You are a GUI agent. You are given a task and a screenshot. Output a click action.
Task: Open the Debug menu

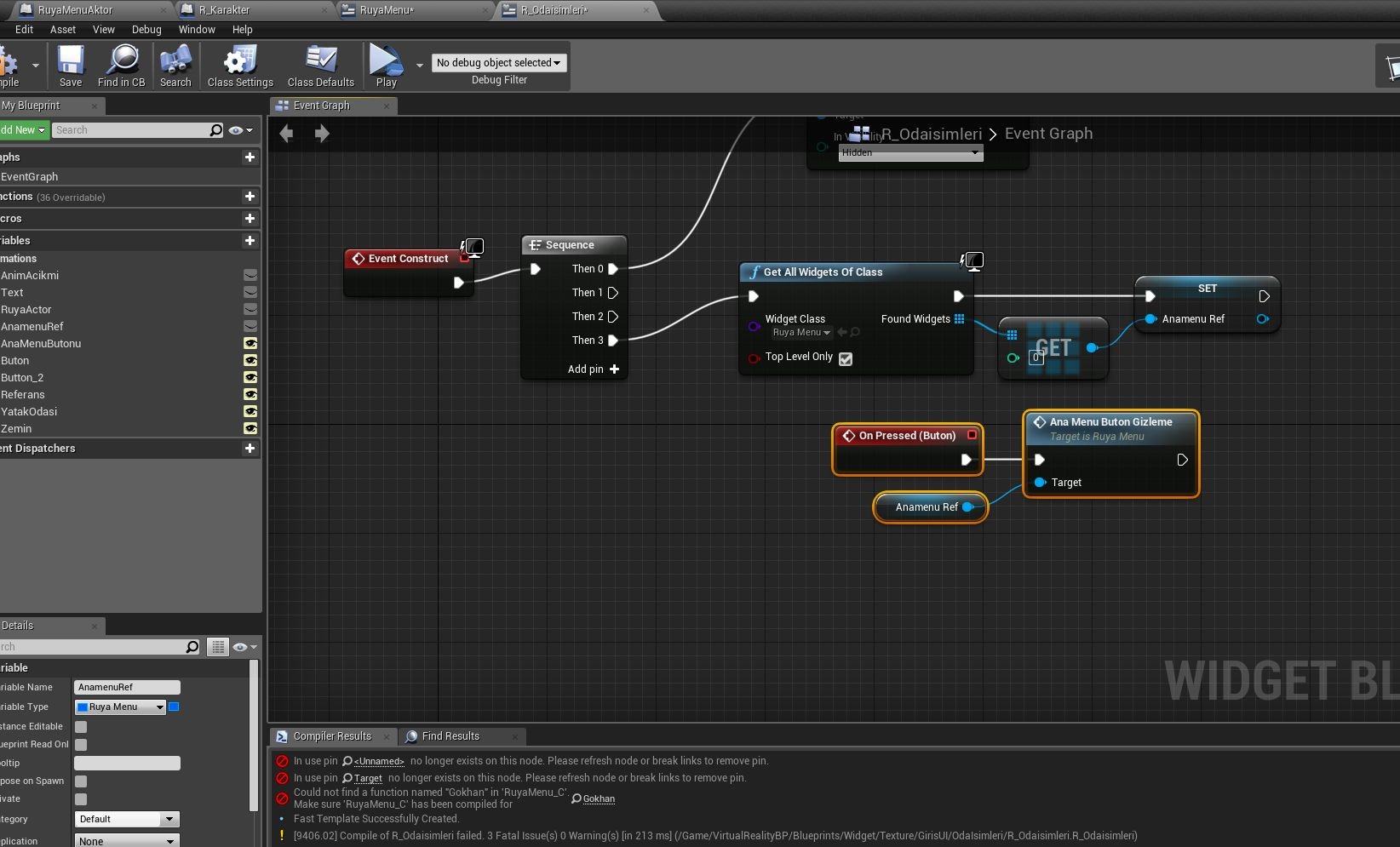(146, 30)
